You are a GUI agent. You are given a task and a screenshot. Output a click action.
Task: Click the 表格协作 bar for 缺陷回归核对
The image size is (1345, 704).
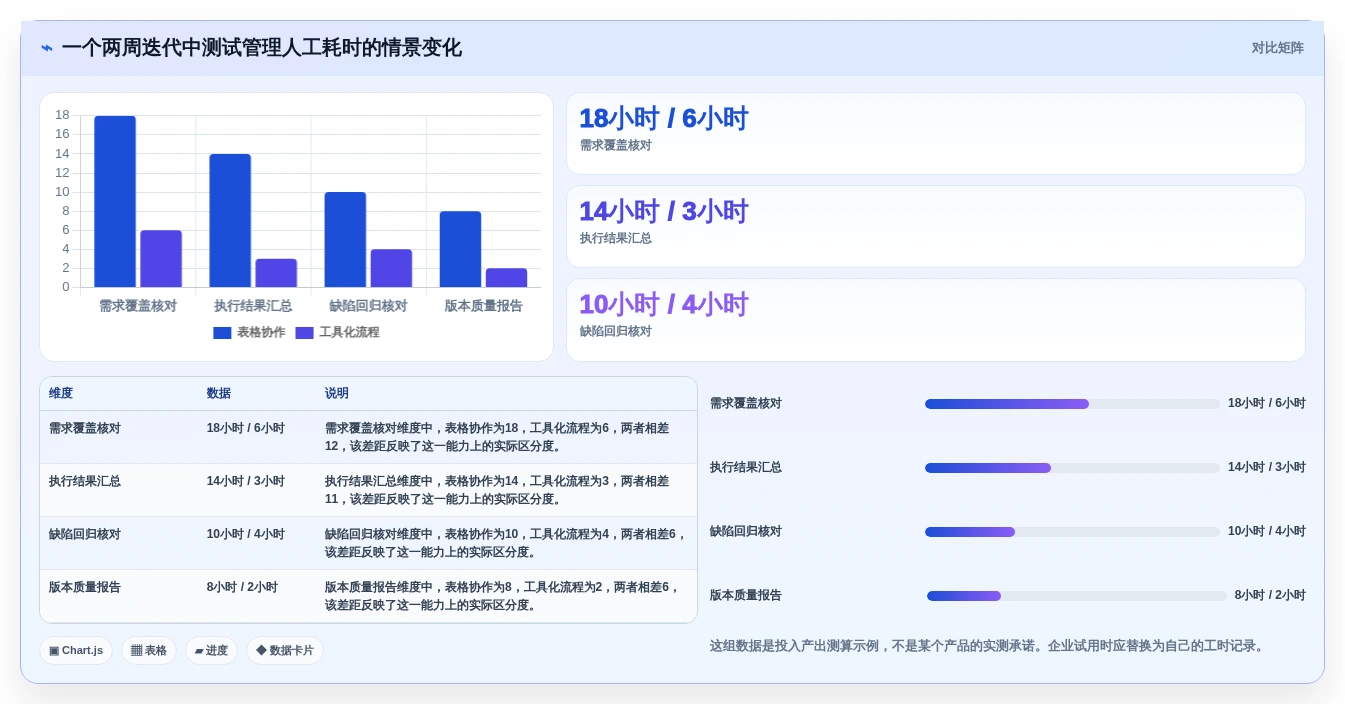(x=345, y=240)
